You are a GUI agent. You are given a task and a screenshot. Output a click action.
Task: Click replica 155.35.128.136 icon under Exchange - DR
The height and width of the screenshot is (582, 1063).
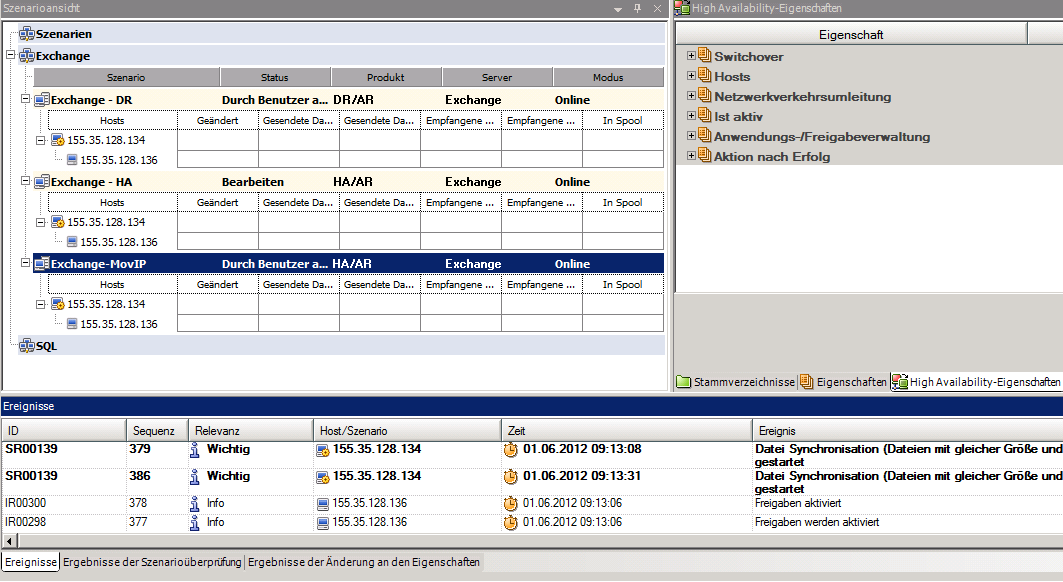tap(72, 160)
